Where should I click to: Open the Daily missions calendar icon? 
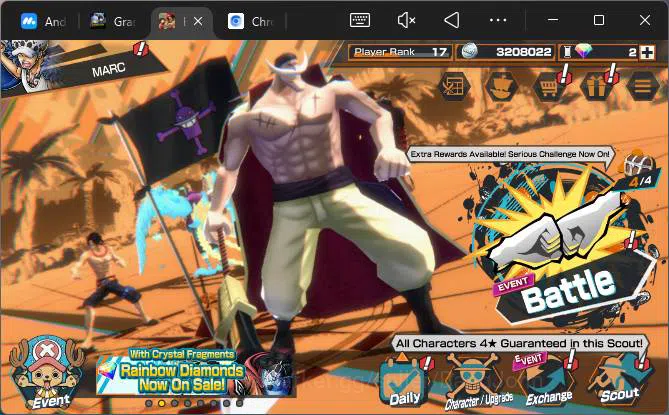point(404,382)
